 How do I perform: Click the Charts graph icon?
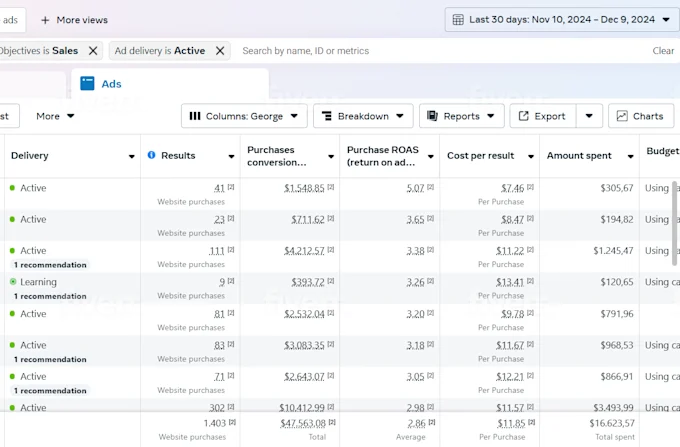pos(622,116)
